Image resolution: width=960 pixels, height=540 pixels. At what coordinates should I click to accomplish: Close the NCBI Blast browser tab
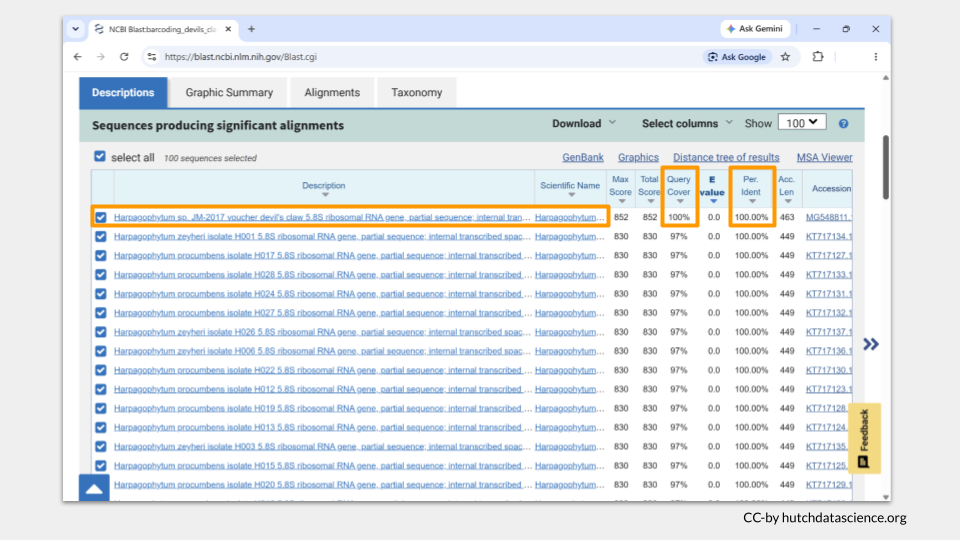(x=228, y=29)
